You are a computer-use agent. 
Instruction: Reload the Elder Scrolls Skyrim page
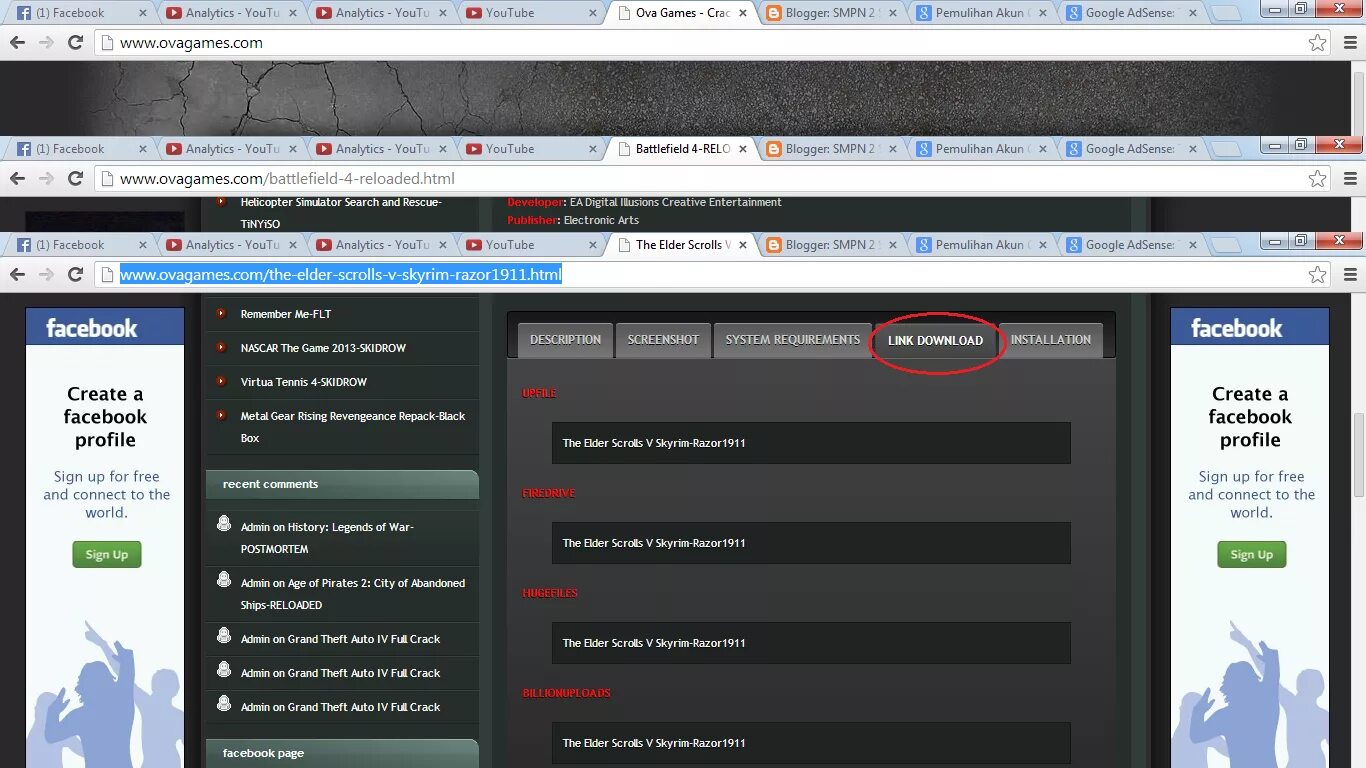[75, 275]
